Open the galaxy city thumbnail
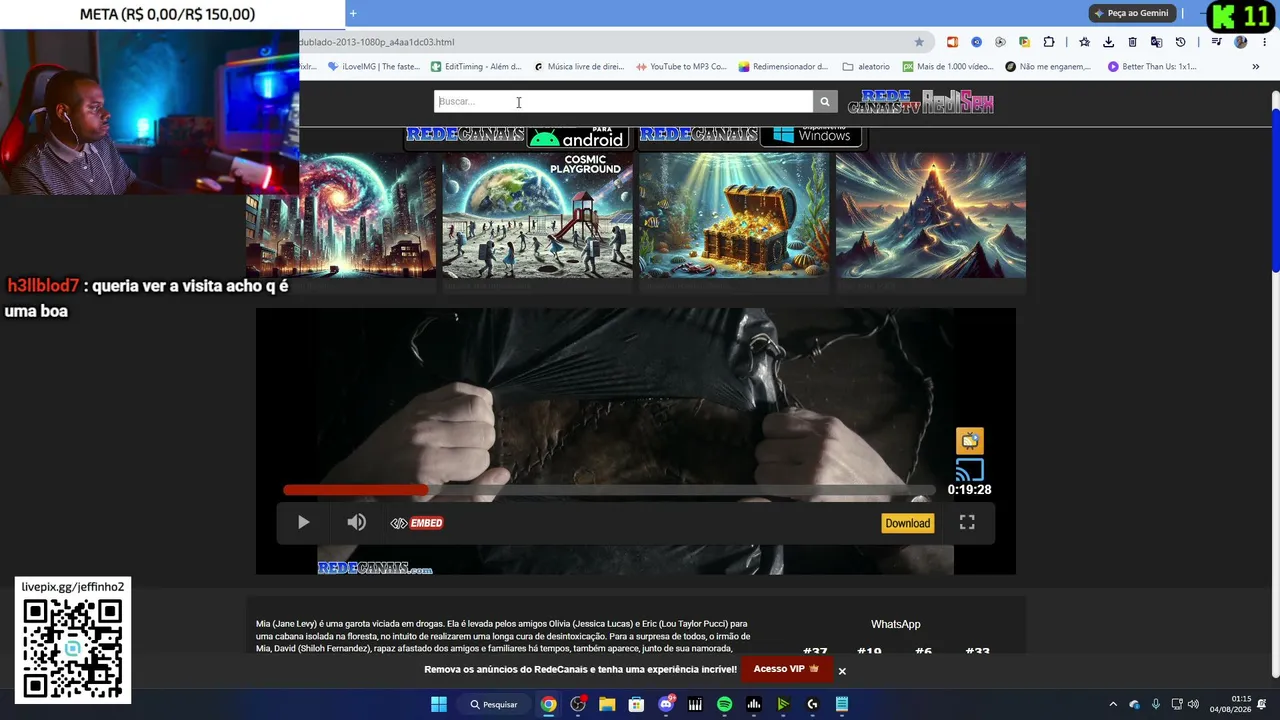This screenshot has height=720, width=1280. click(341, 215)
